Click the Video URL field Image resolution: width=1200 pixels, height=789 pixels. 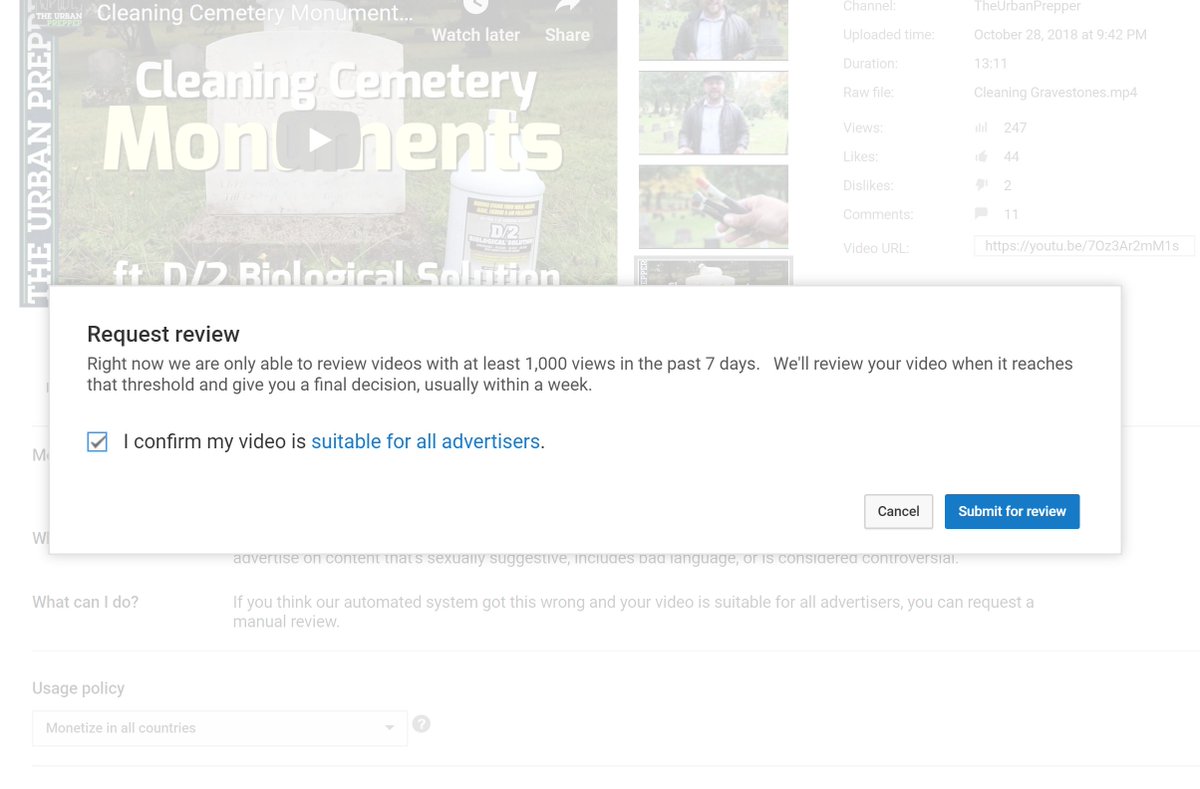1084,246
